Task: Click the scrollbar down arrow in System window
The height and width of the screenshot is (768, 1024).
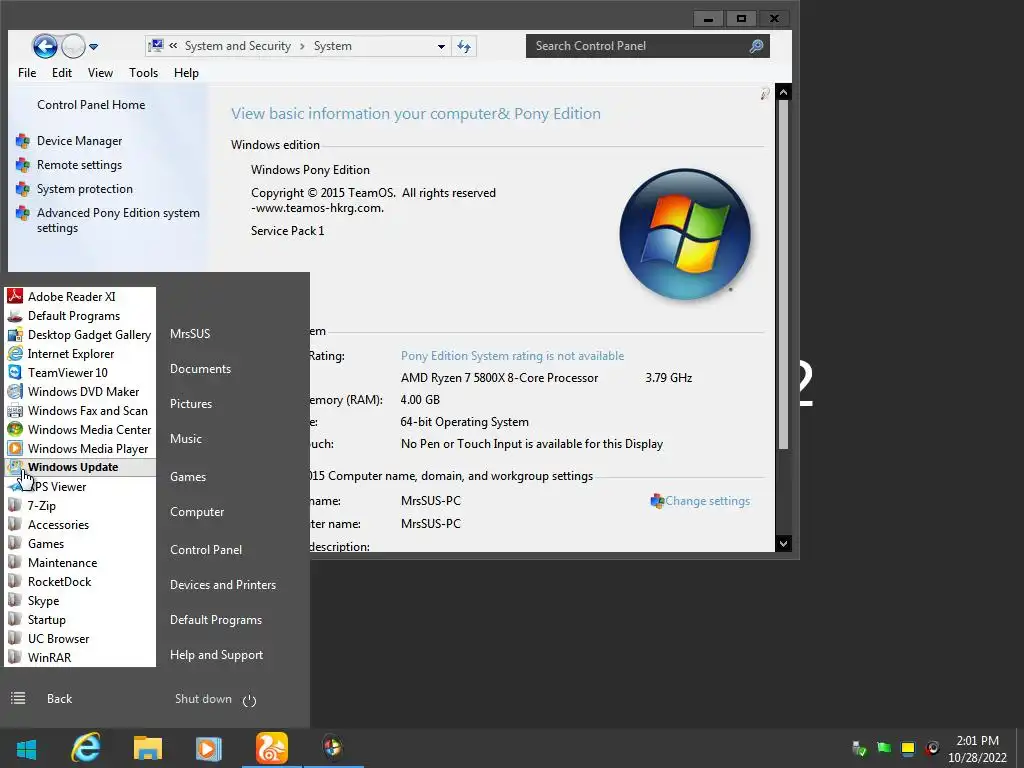Action: tap(784, 543)
